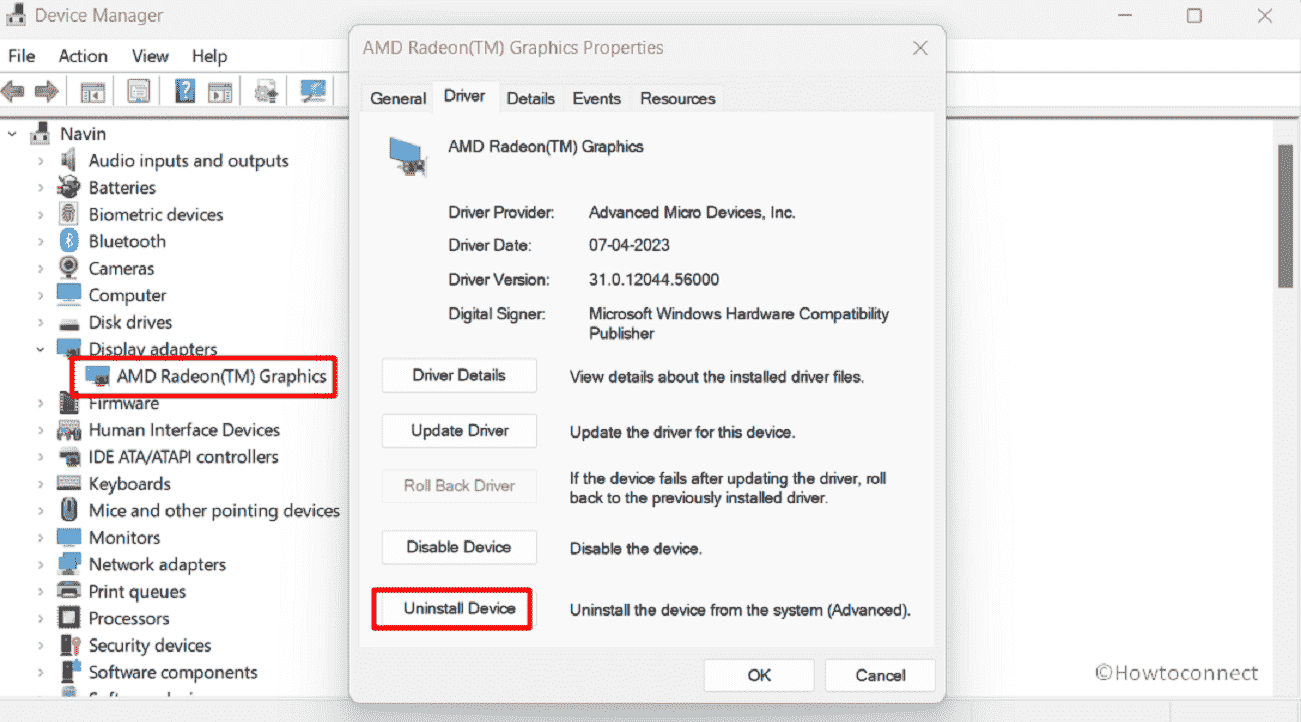Expand the Cameras category chevron

point(40,269)
